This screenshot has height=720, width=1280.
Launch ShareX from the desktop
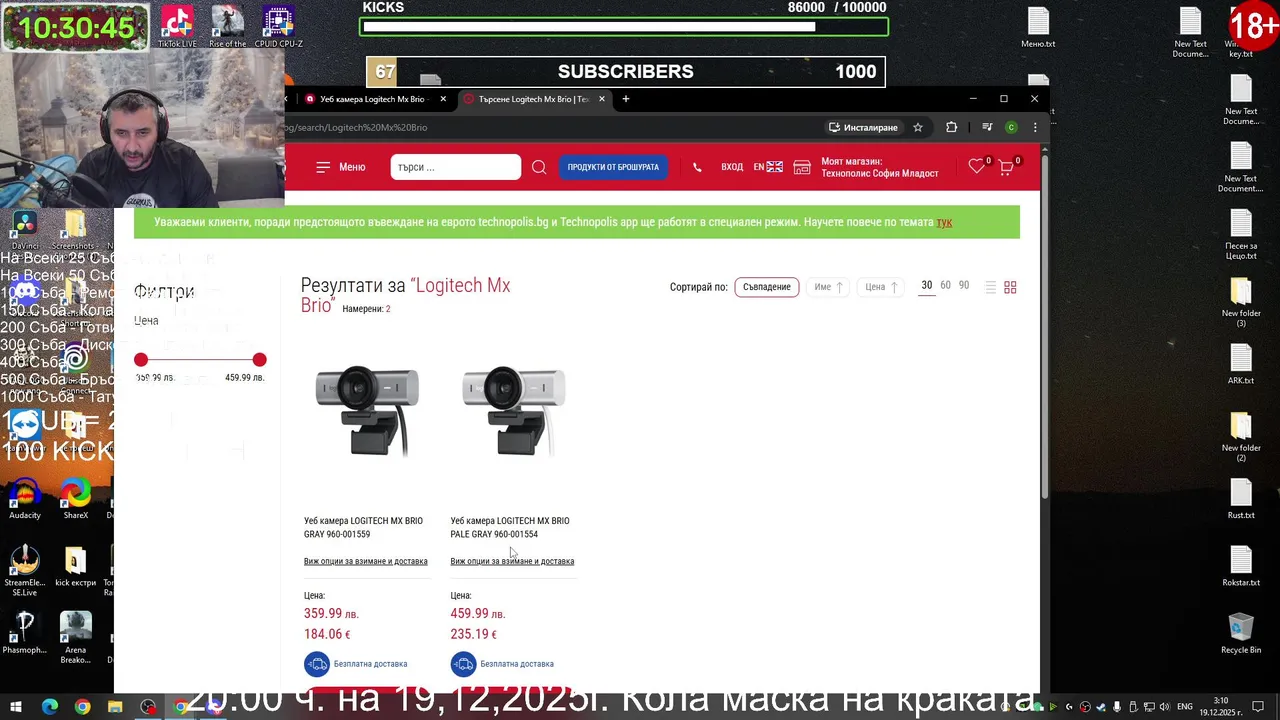point(75,498)
